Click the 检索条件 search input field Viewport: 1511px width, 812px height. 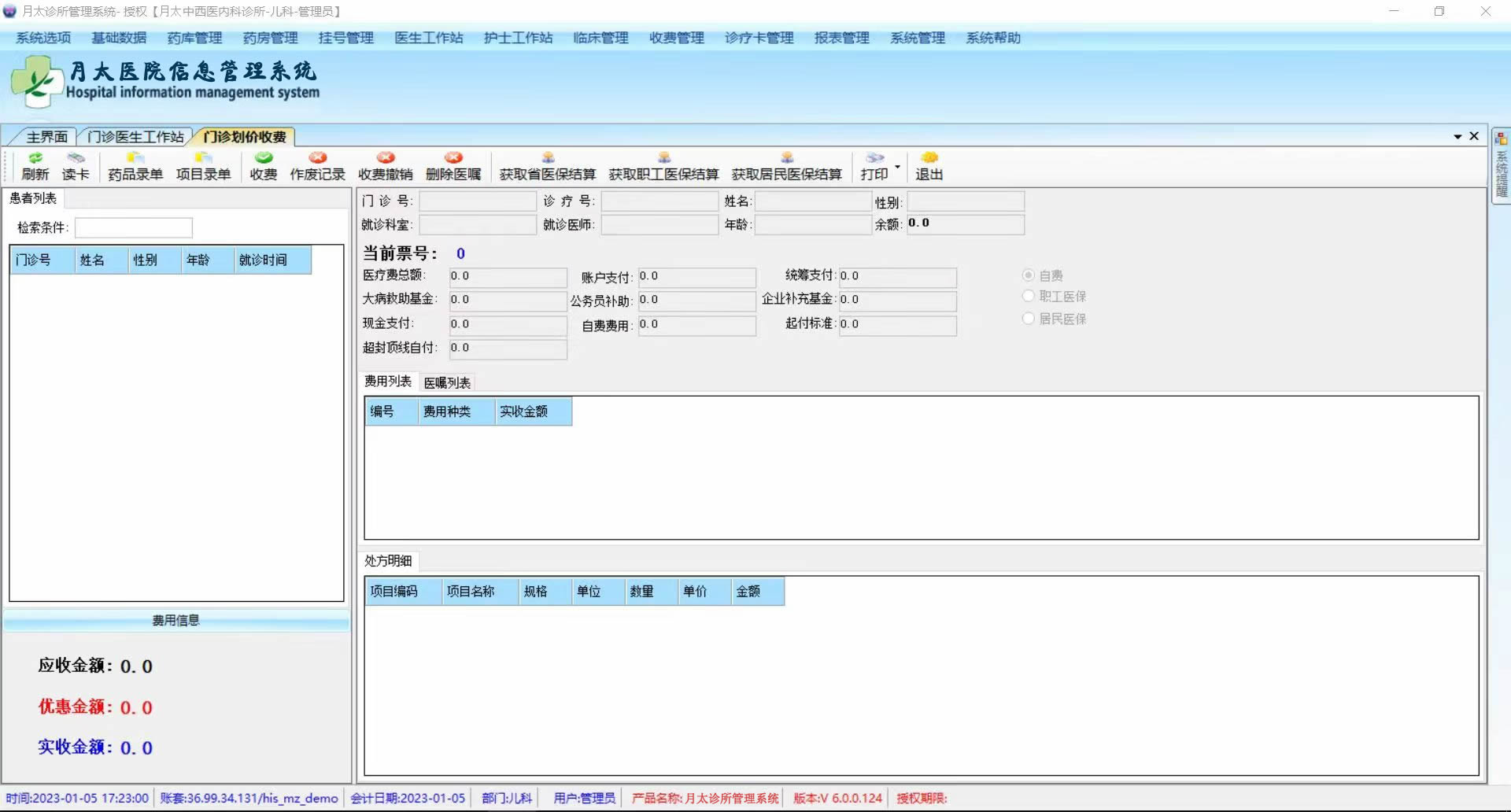tap(134, 228)
